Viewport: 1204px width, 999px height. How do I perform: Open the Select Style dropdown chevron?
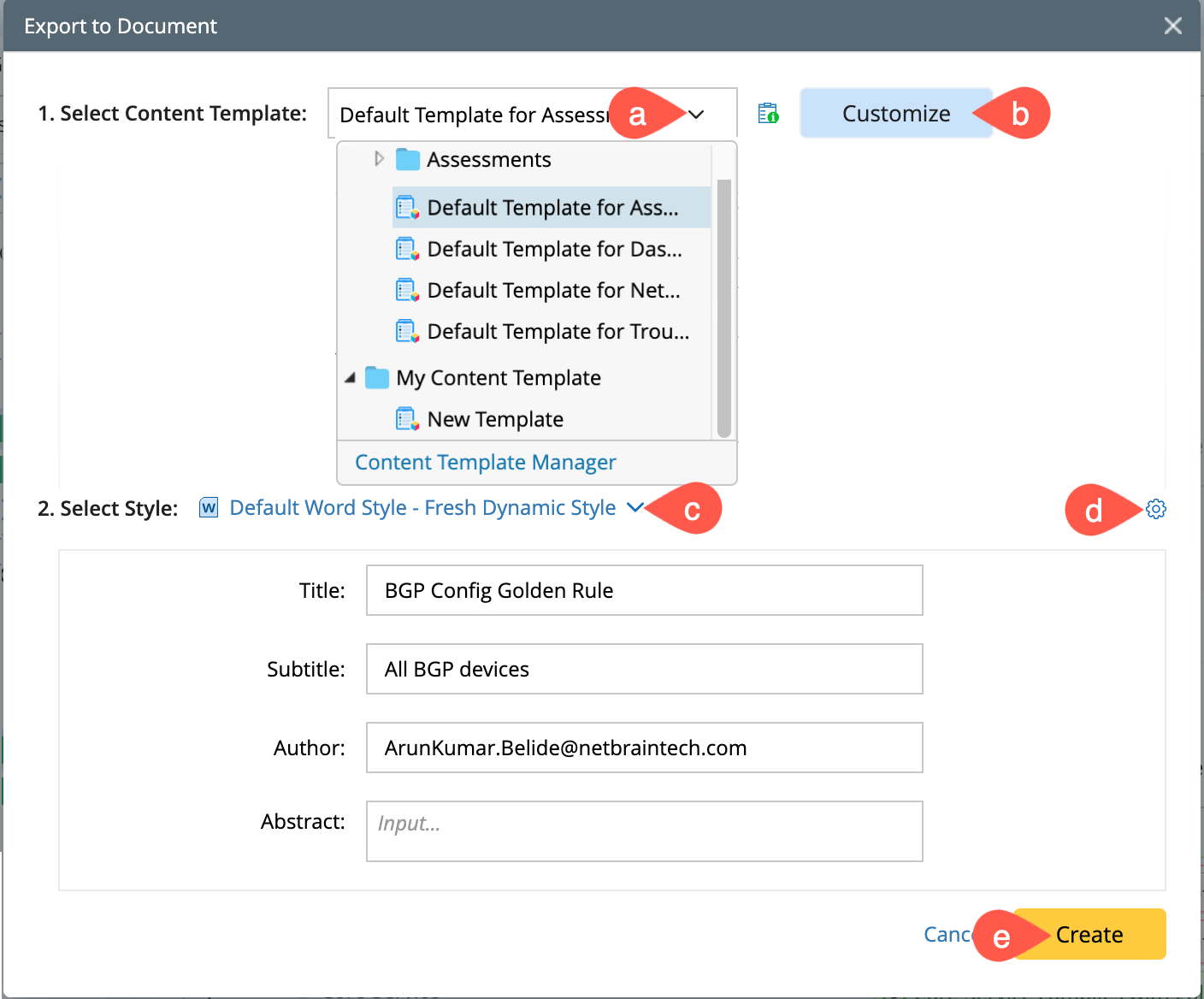point(634,507)
